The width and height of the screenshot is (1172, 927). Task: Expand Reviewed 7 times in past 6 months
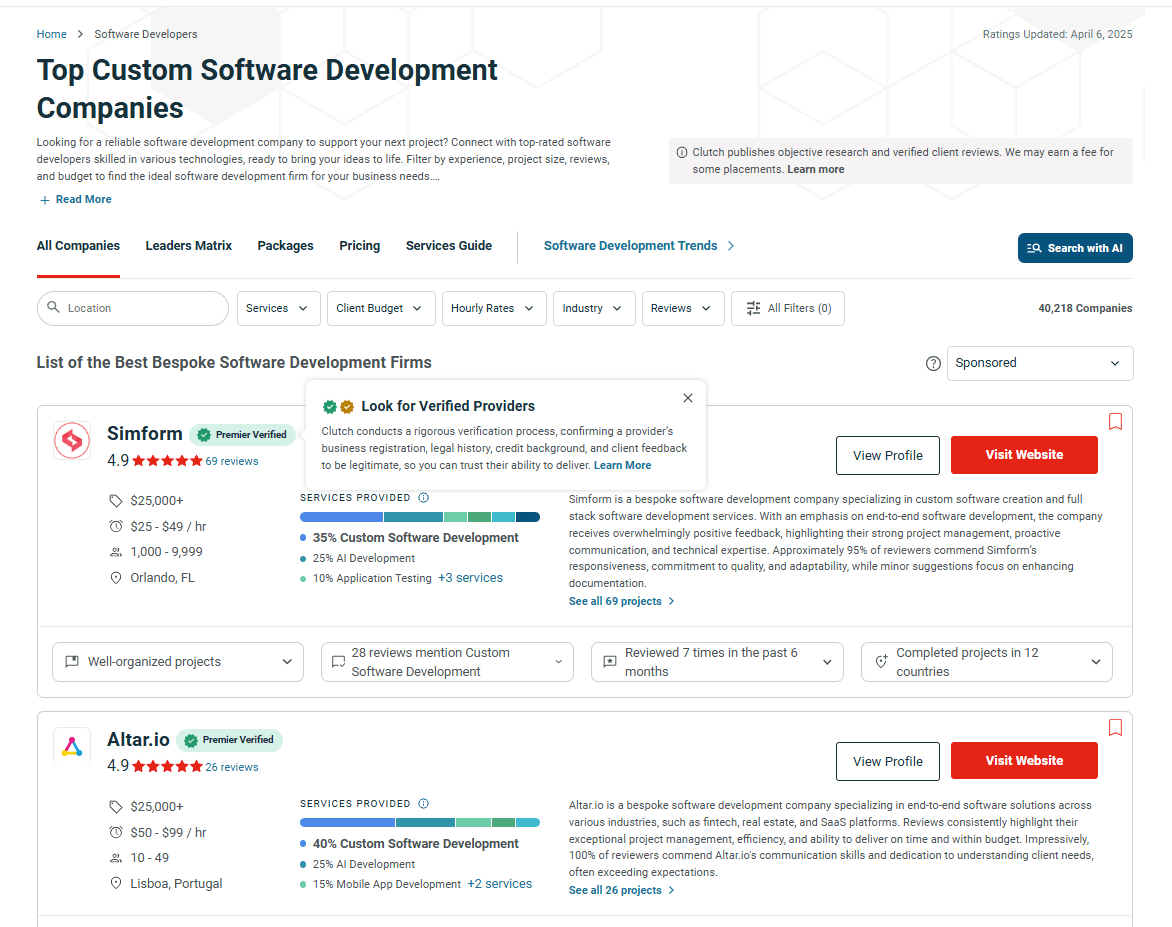click(717, 662)
